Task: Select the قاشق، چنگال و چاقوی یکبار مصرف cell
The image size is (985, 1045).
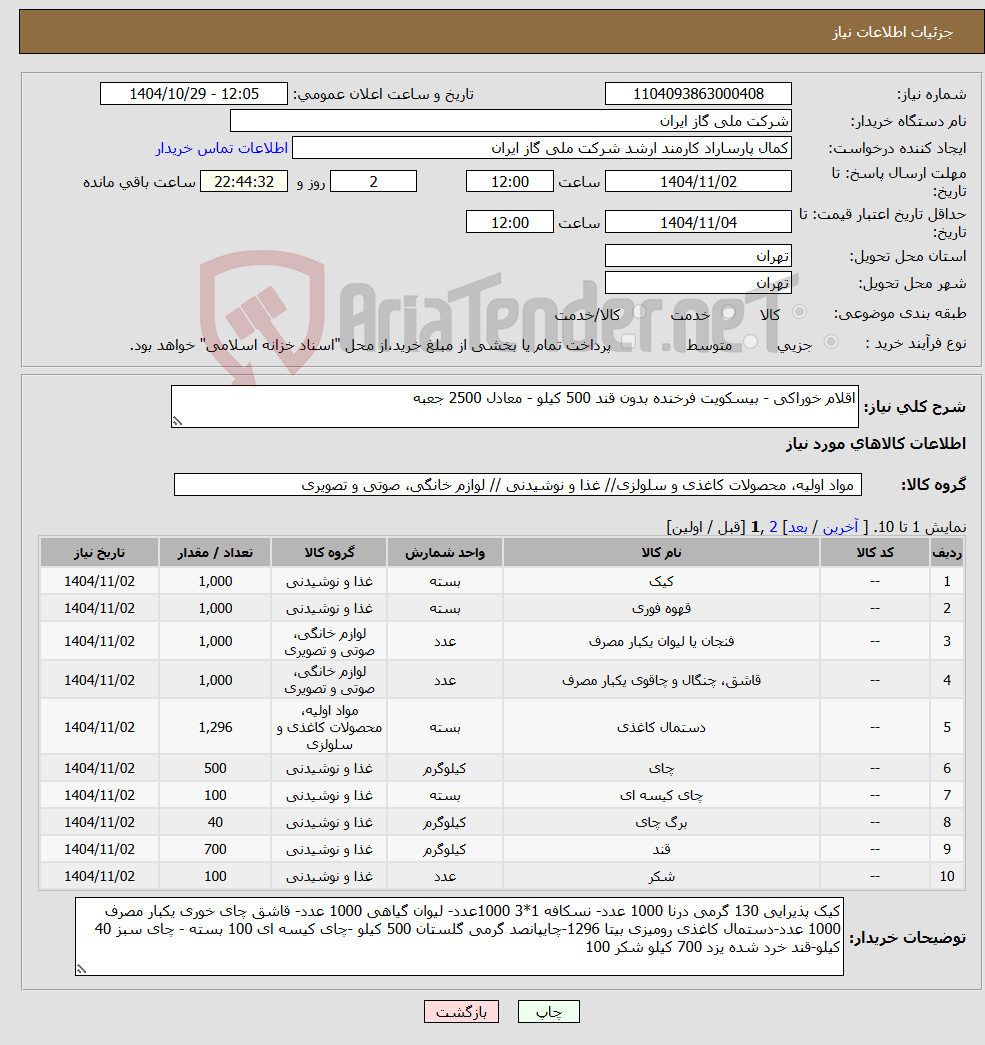Action: coord(661,680)
